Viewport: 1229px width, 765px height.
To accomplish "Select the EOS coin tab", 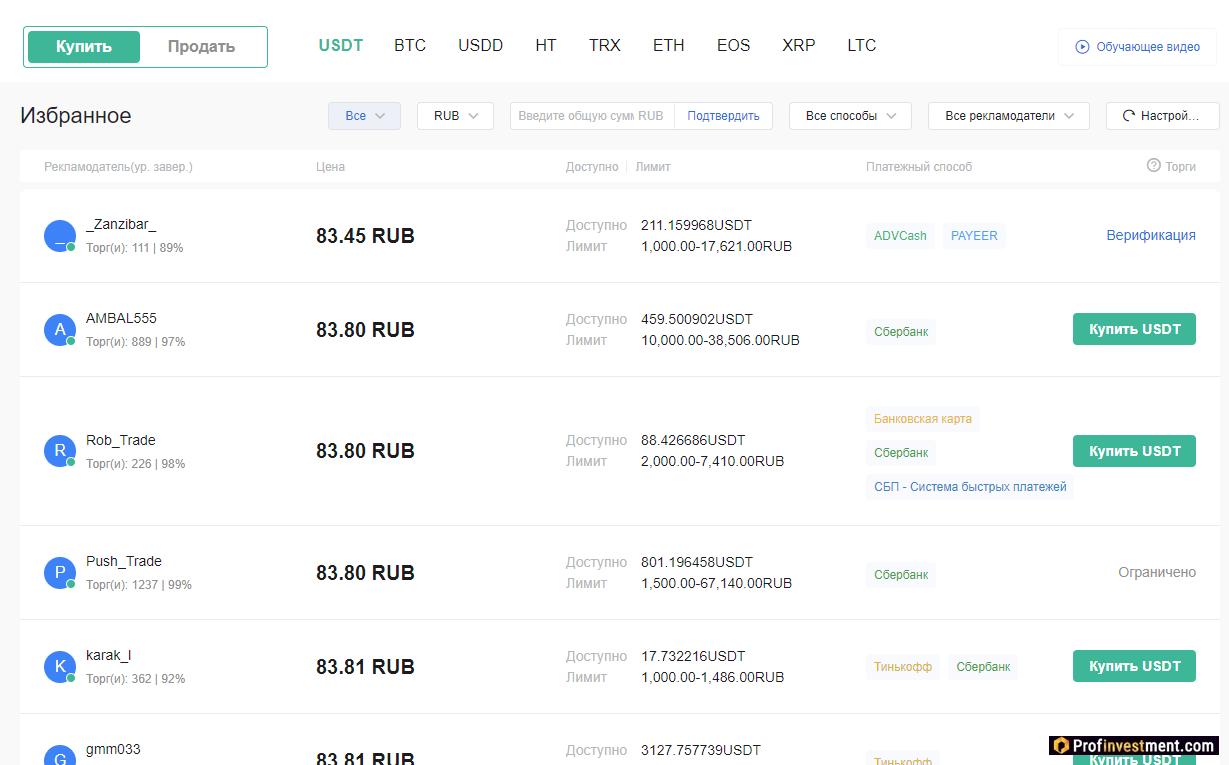I will click(734, 46).
